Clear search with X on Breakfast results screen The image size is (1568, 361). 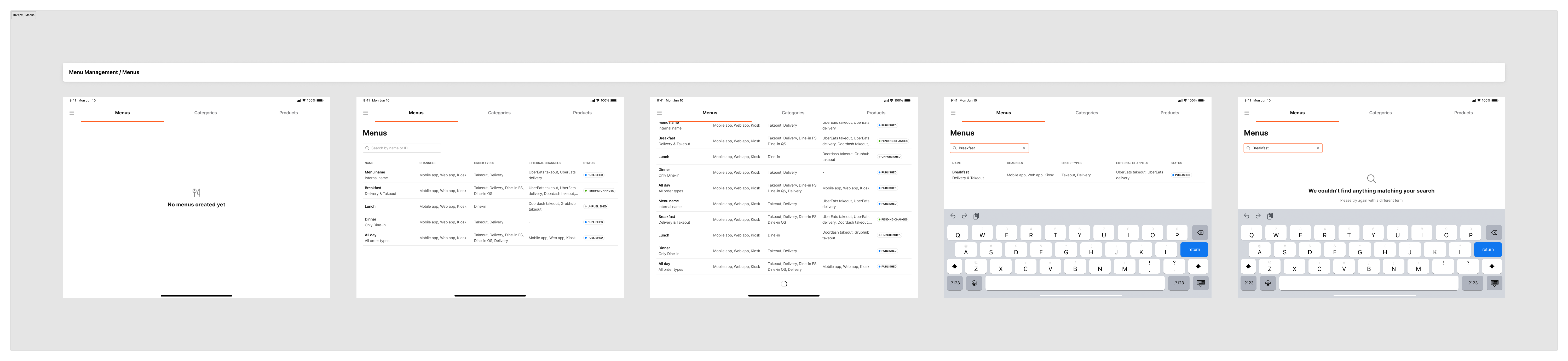[x=1024, y=148]
